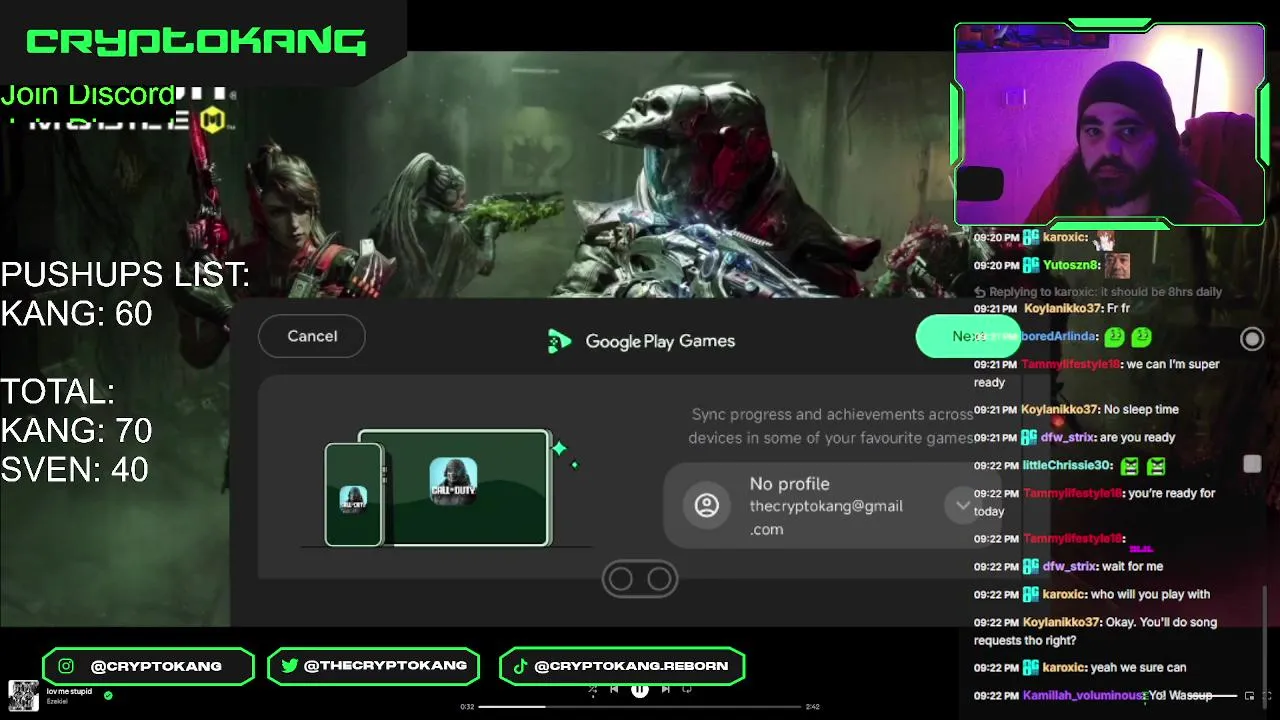
Task: Click karoxic's anime emote in chat
Action: 1105,239
